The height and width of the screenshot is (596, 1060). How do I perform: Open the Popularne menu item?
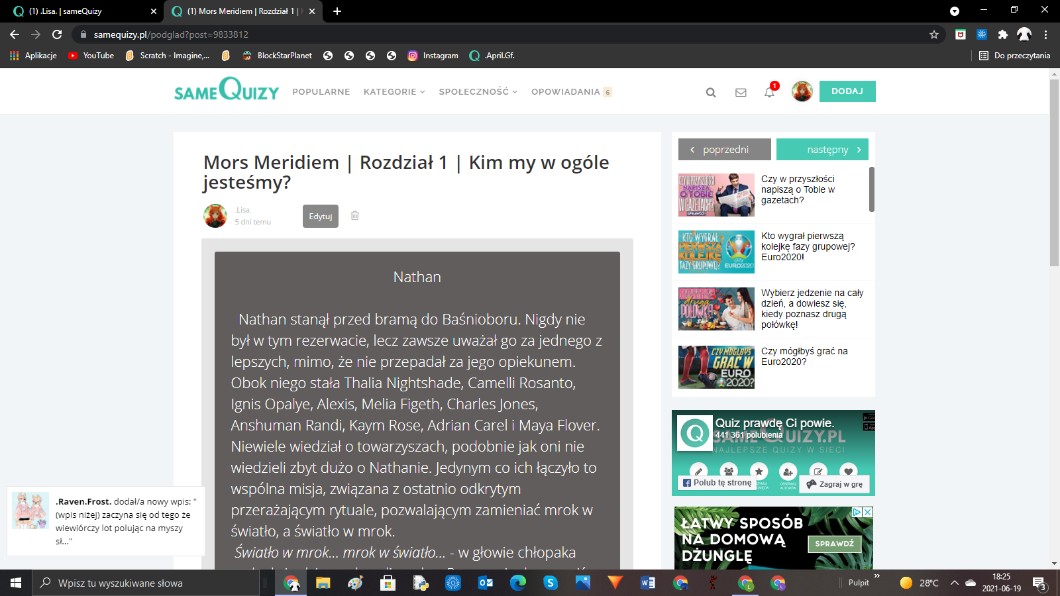[x=321, y=92]
